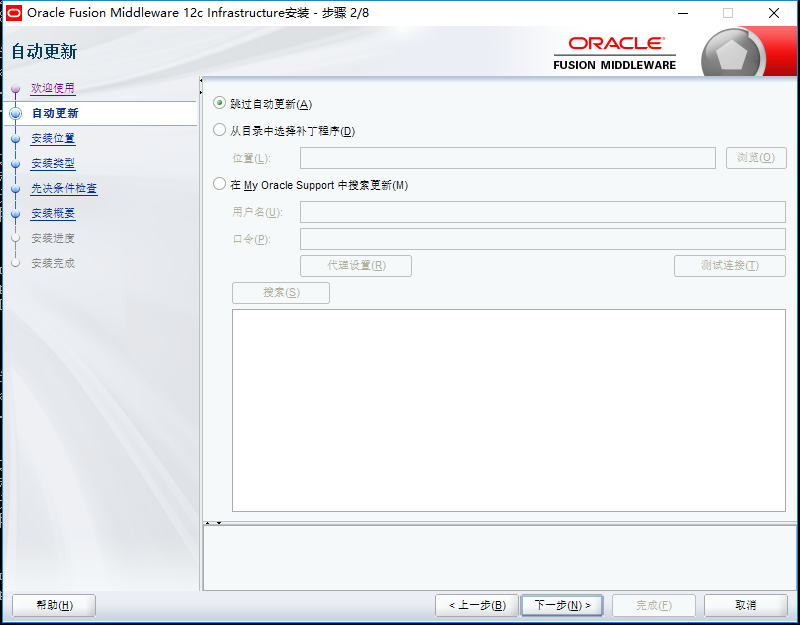Screen dimensions: 800x625
Task: Go back with 上一步(B)
Action: tap(477, 606)
